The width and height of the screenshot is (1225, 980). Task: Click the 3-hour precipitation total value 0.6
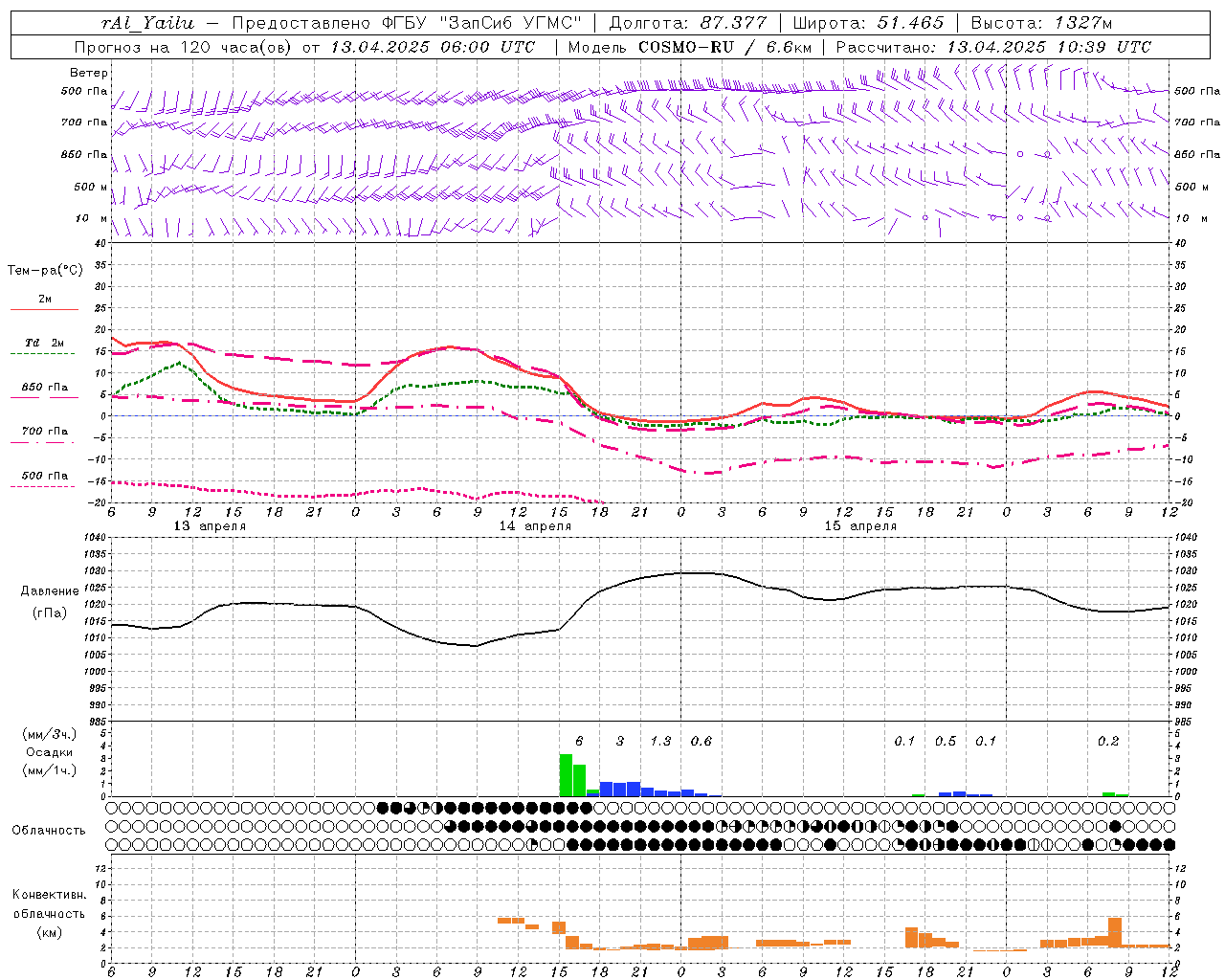tap(702, 741)
